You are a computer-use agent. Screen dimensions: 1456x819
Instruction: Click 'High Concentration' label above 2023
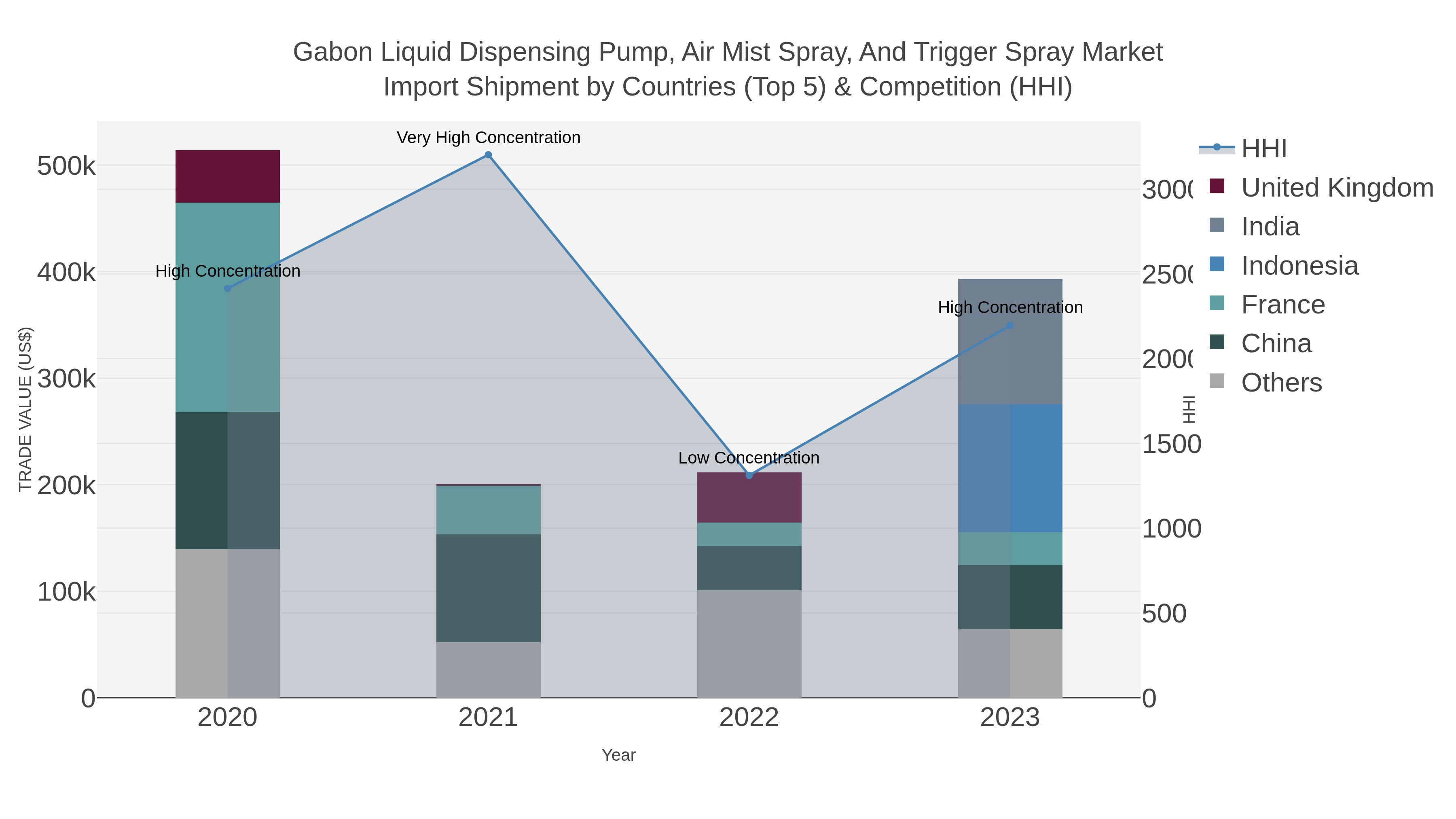pyautogui.click(x=1011, y=307)
